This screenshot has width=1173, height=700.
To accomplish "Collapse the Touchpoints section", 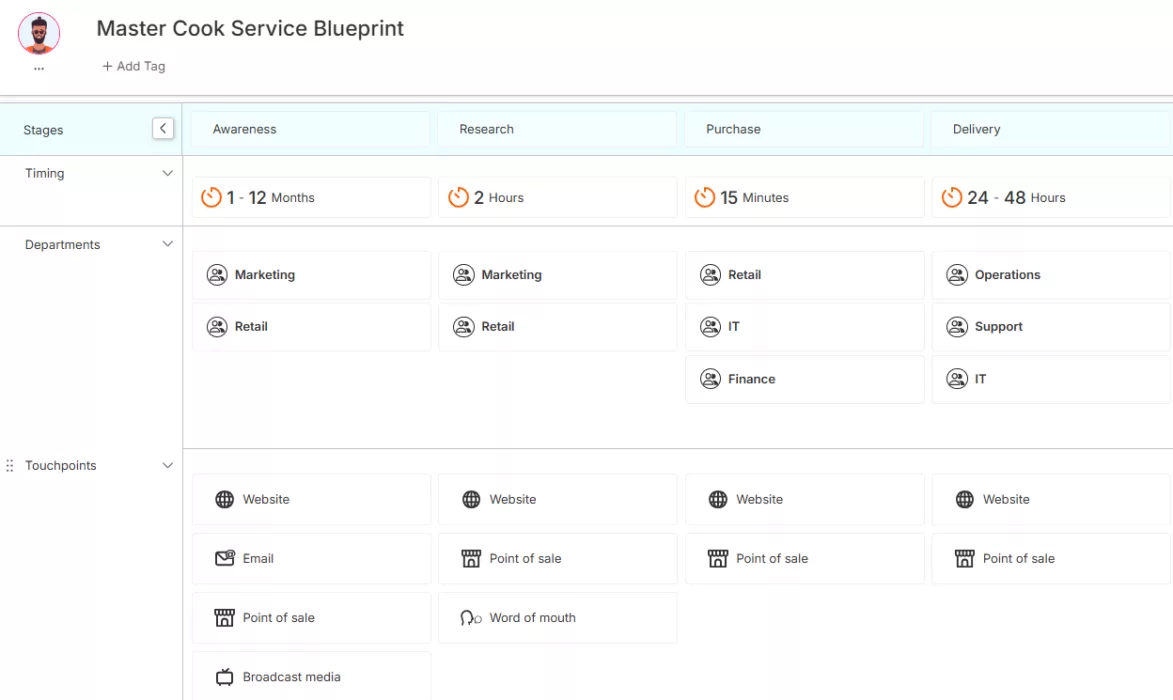I will (x=167, y=465).
